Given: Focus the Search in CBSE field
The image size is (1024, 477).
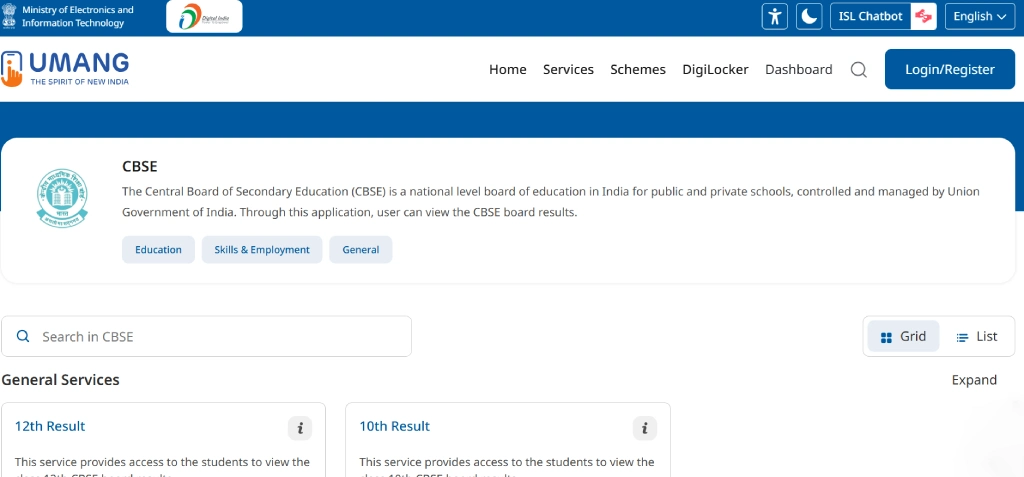Looking at the screenshot, I should [206, 337].
